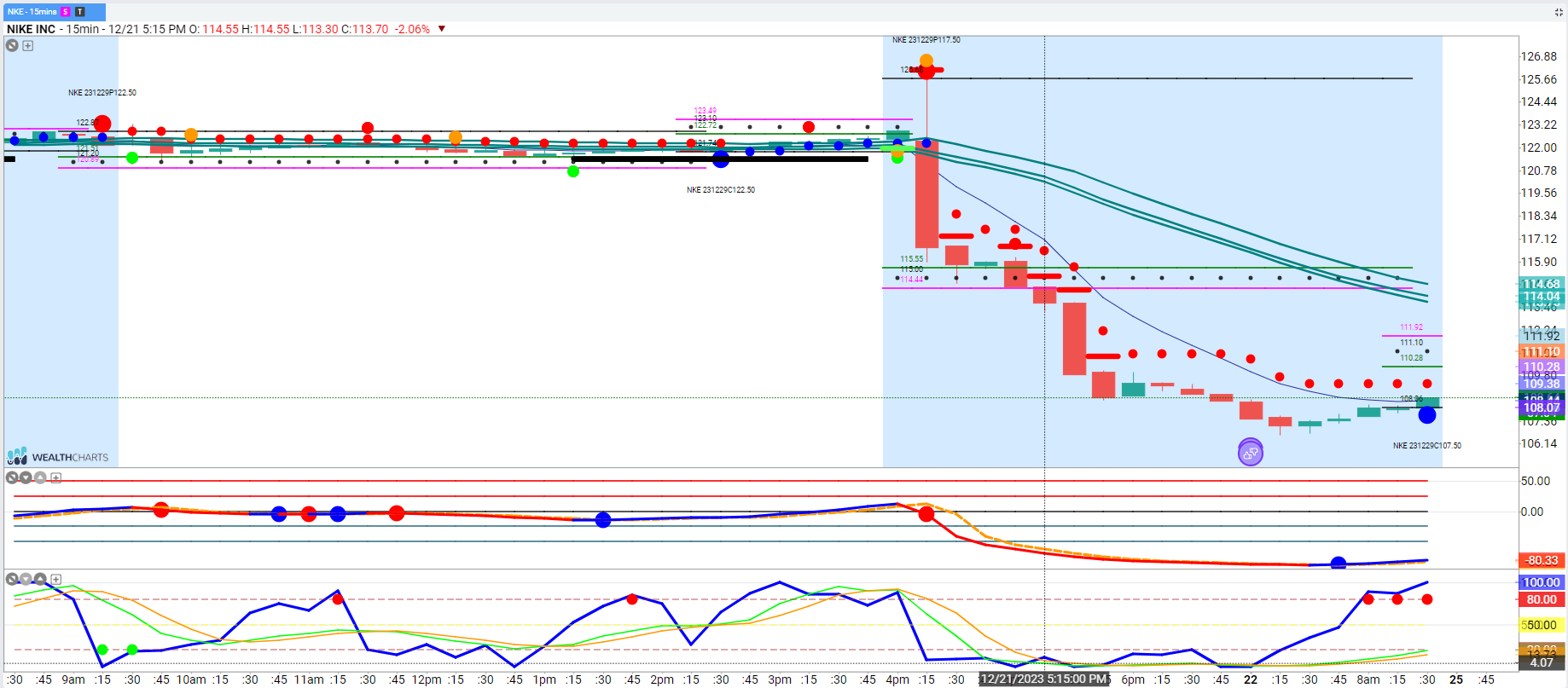Click the O: 114.55 open value
Screen dimensions: 1568x688
pyautogui.click(x=214, y=29)
